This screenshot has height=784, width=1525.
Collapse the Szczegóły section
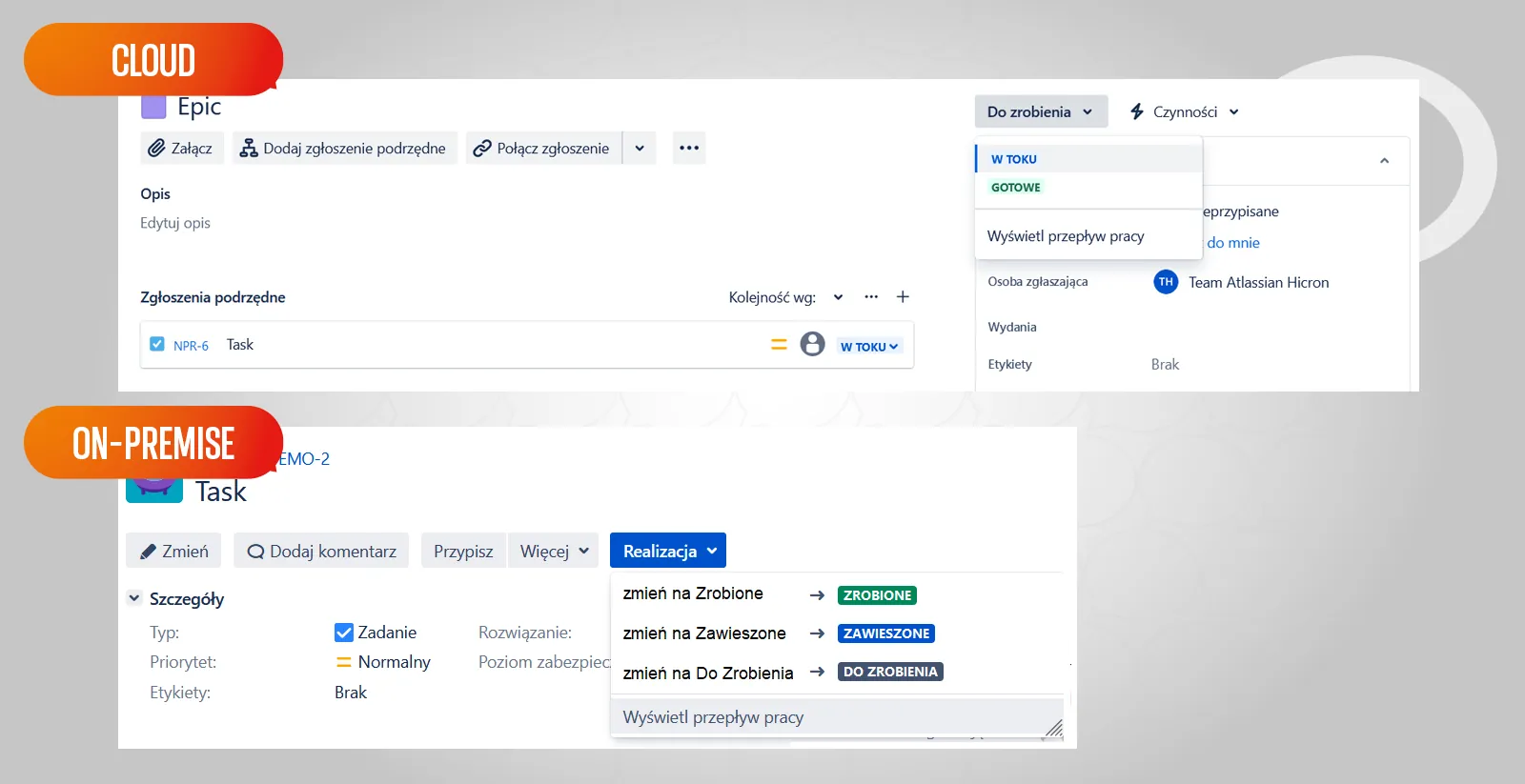click(134, 598)
